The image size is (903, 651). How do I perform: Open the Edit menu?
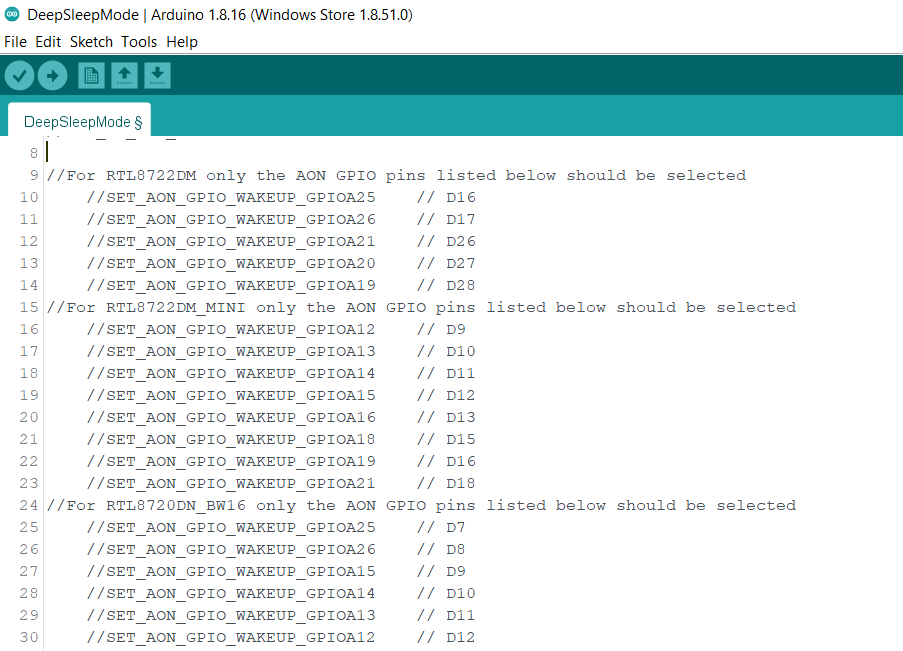pyautogui.click(x=48, y=42)
